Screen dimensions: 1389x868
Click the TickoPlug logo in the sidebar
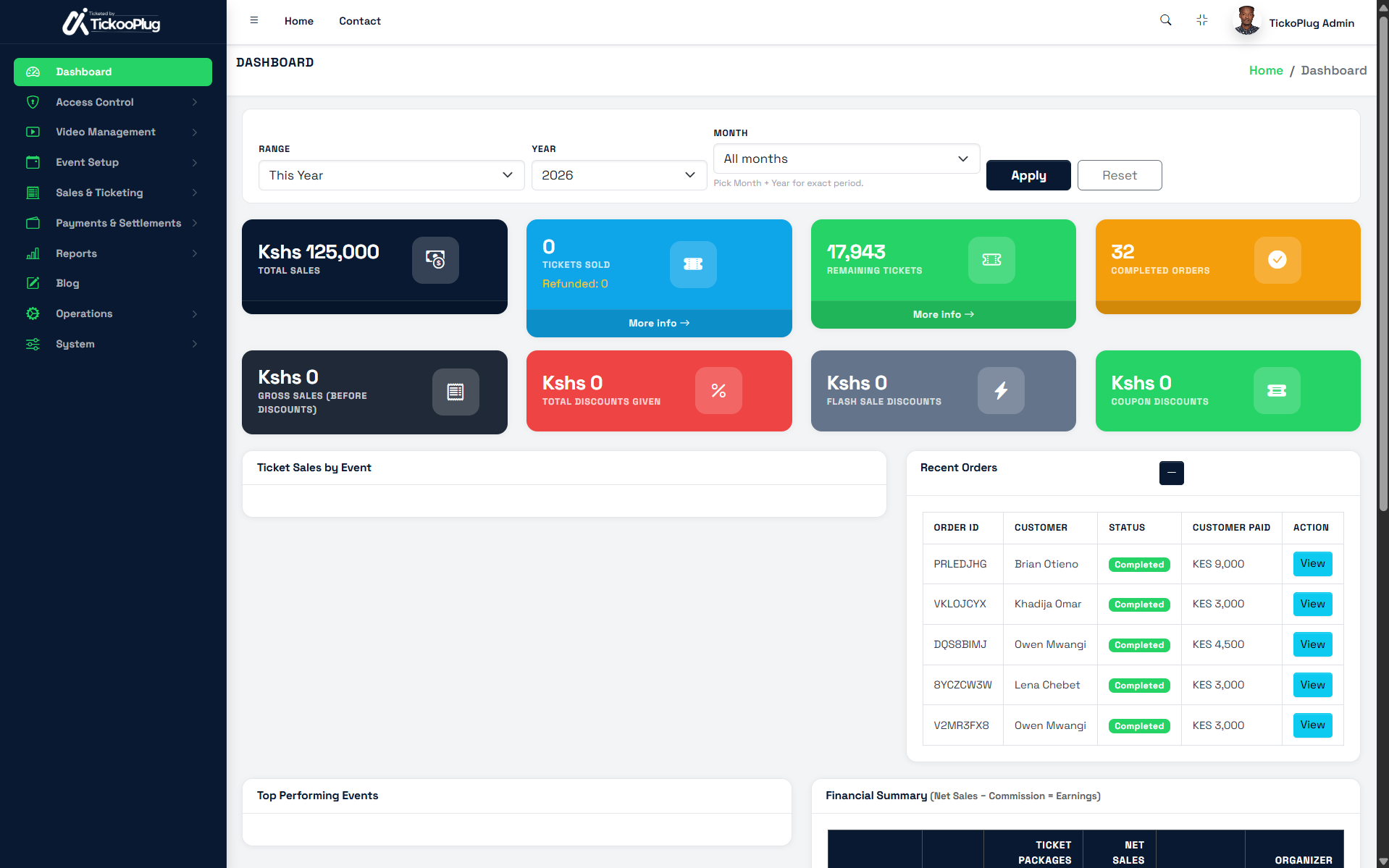112,22
